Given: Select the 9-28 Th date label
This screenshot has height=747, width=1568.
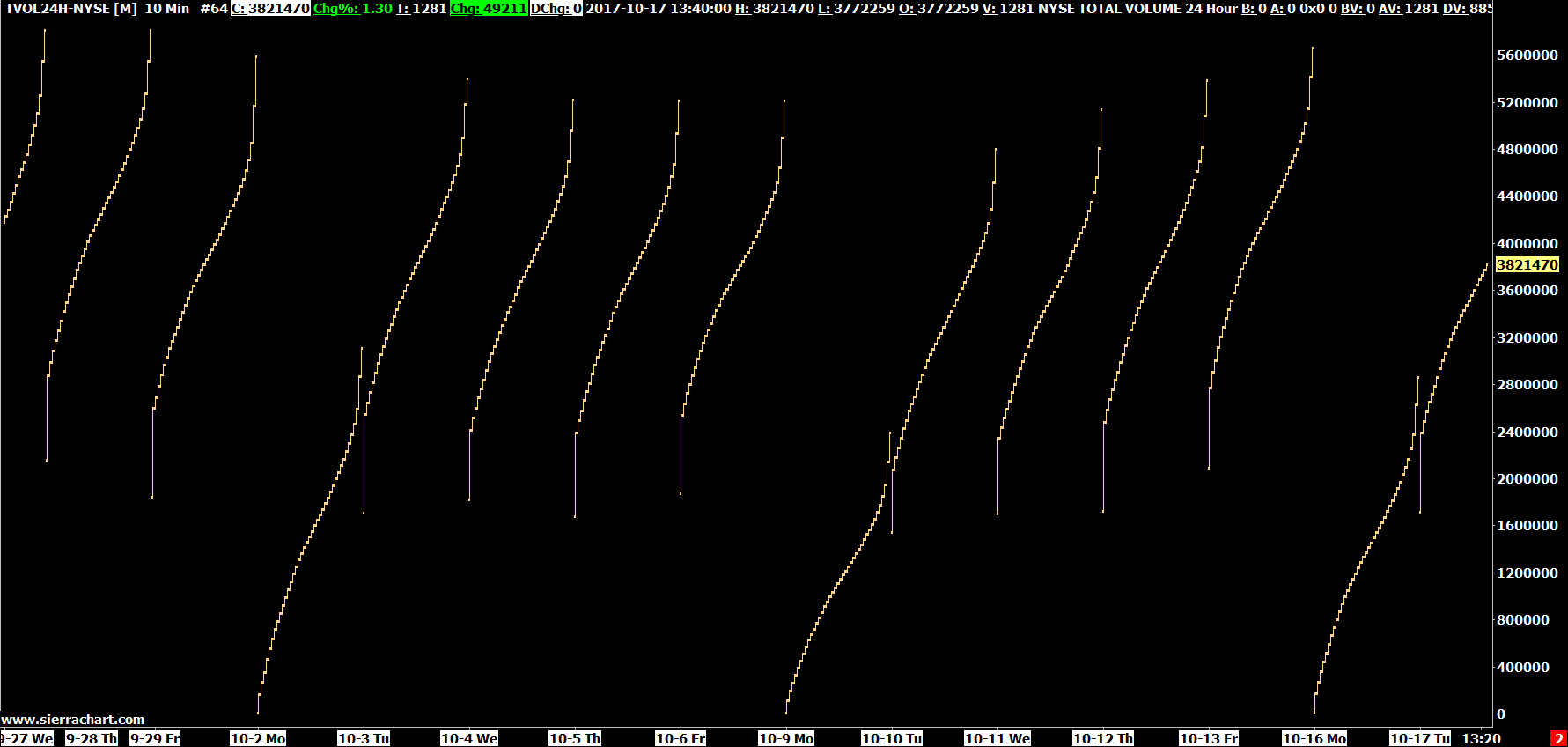Looking at the screenshot, I should (92, 738).
